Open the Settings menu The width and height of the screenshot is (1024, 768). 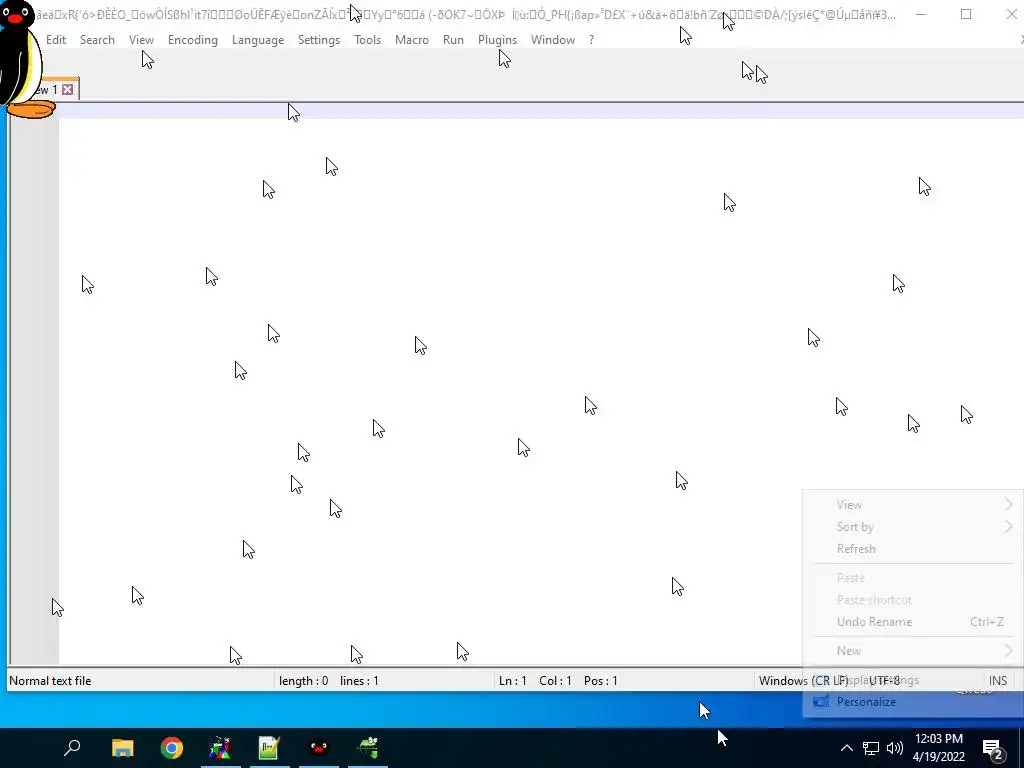319,40
